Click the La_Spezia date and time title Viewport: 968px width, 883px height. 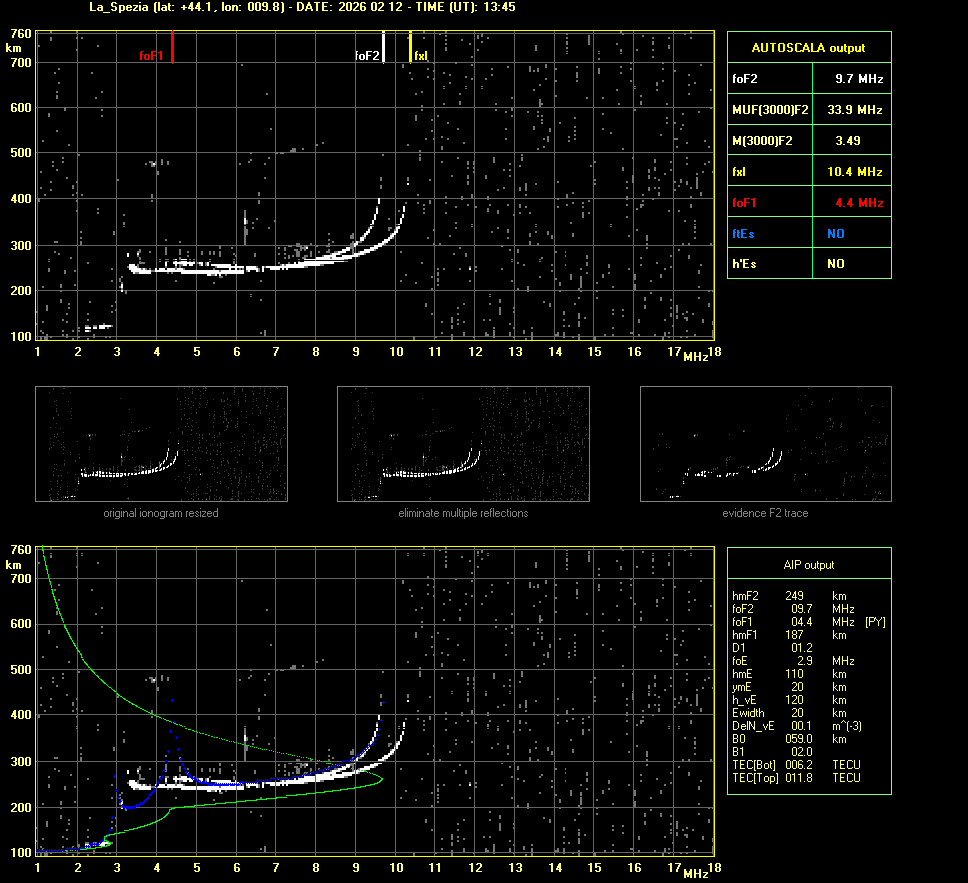302,7
